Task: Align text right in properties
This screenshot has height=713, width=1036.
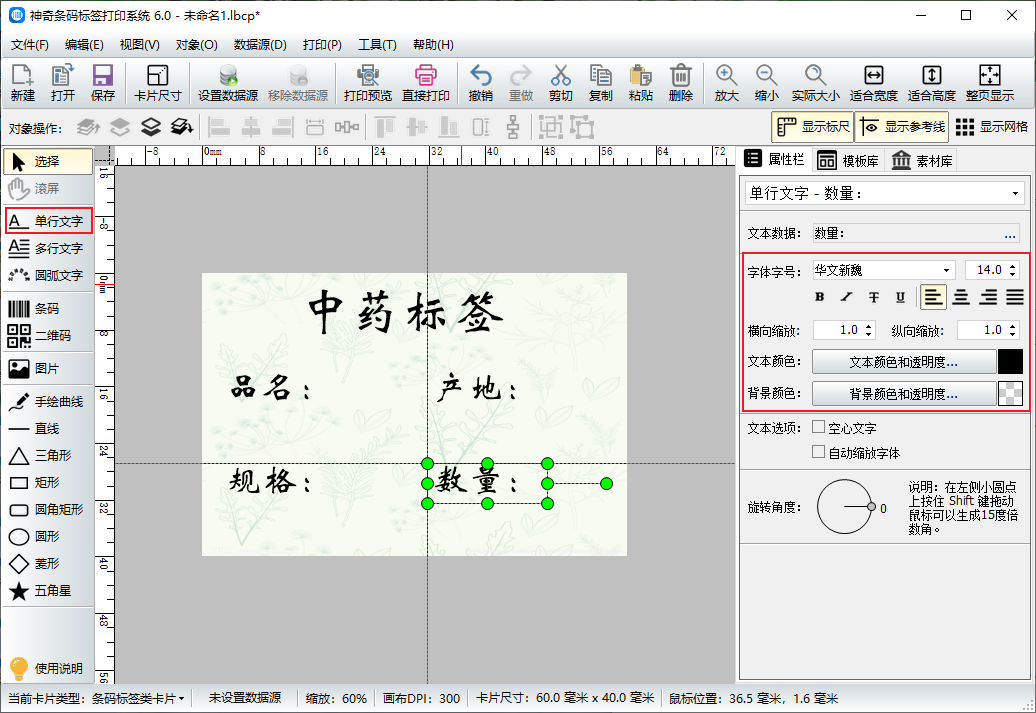Action: (988, 297)
